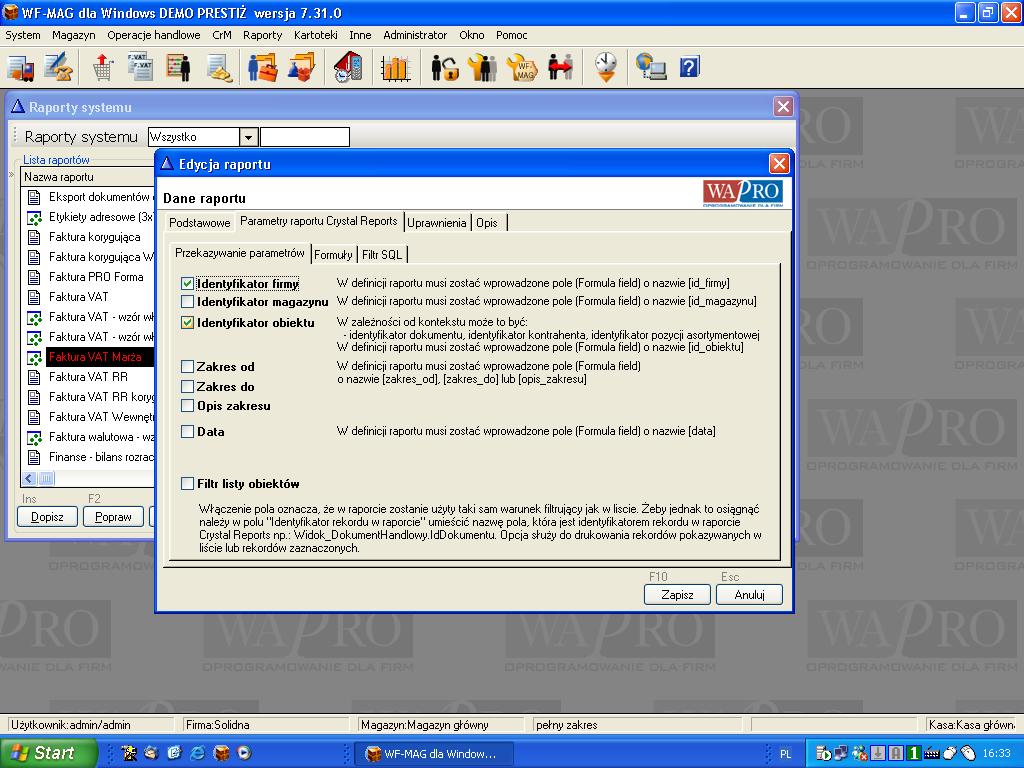Tick the Filtr listy obiektów checkbox

[188, 484]
